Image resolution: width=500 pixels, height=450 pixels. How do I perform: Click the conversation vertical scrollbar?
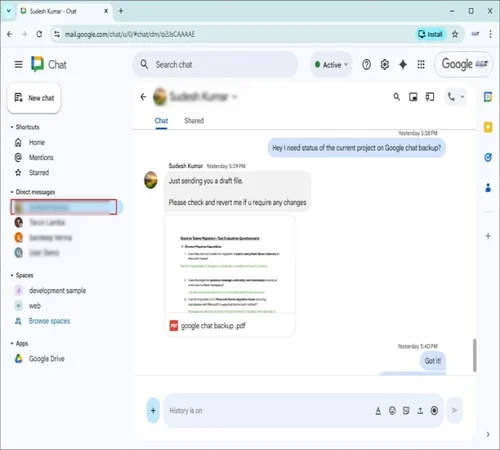(475, 355)
